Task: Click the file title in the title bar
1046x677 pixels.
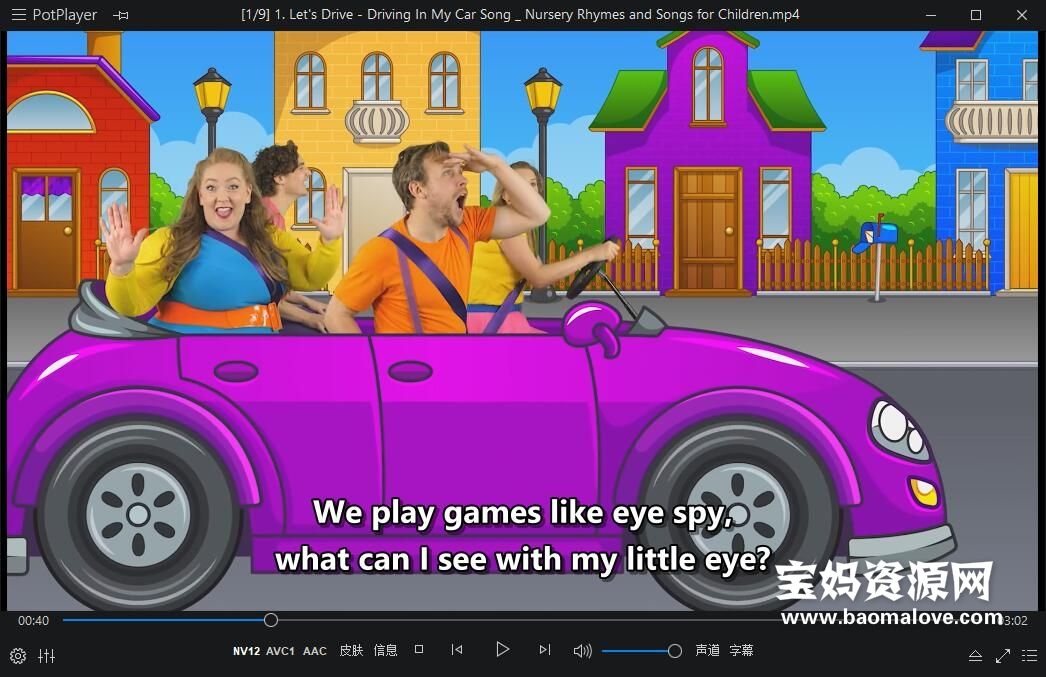Action: tap(520, 15)
